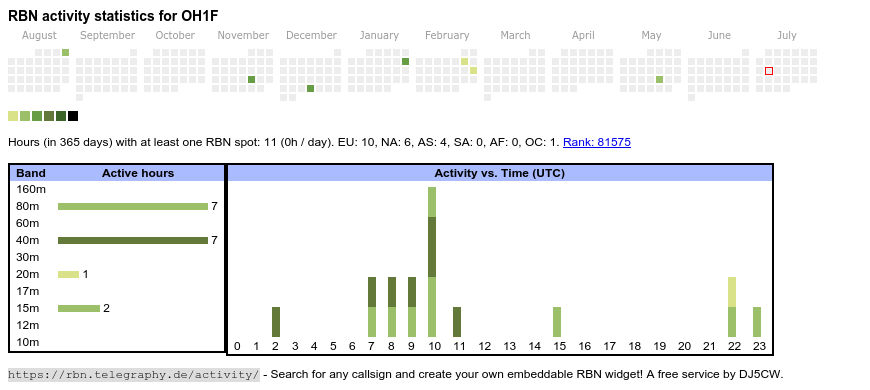This screenshot has height=390, width=870.
Task: Click the '15m' band label
Action: [28, 308]
